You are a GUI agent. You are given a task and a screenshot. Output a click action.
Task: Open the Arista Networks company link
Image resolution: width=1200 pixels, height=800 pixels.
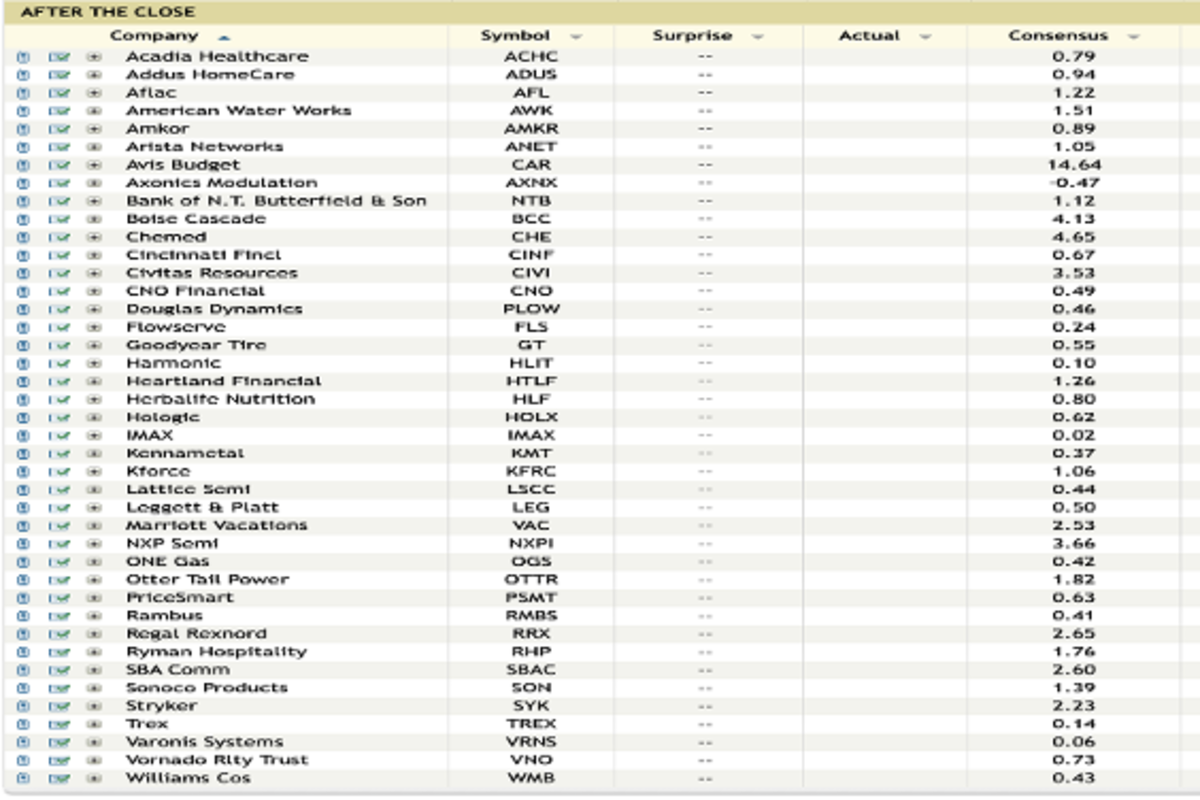(x=204, y=147)
